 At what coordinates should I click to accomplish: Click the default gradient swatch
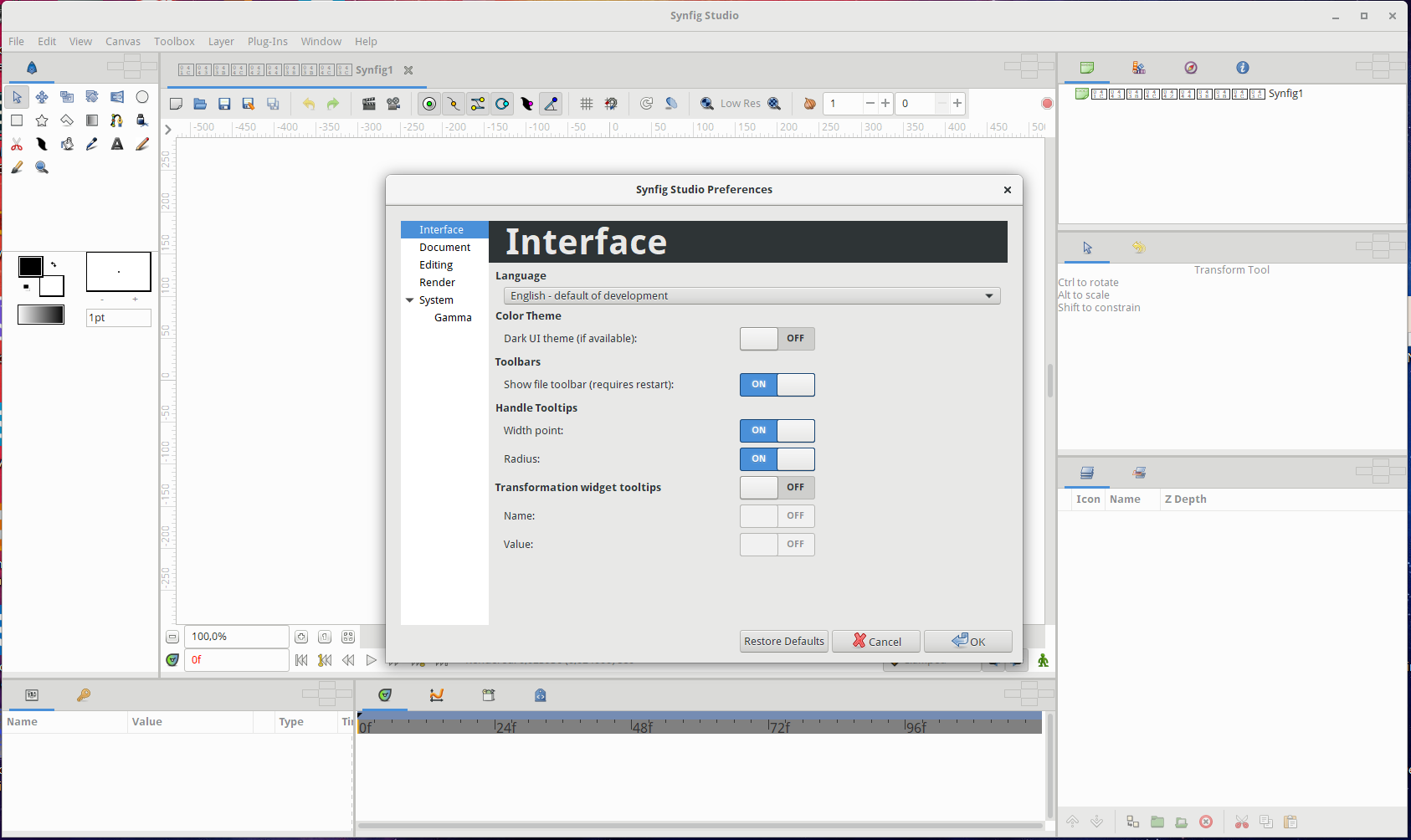pos(41,315)
